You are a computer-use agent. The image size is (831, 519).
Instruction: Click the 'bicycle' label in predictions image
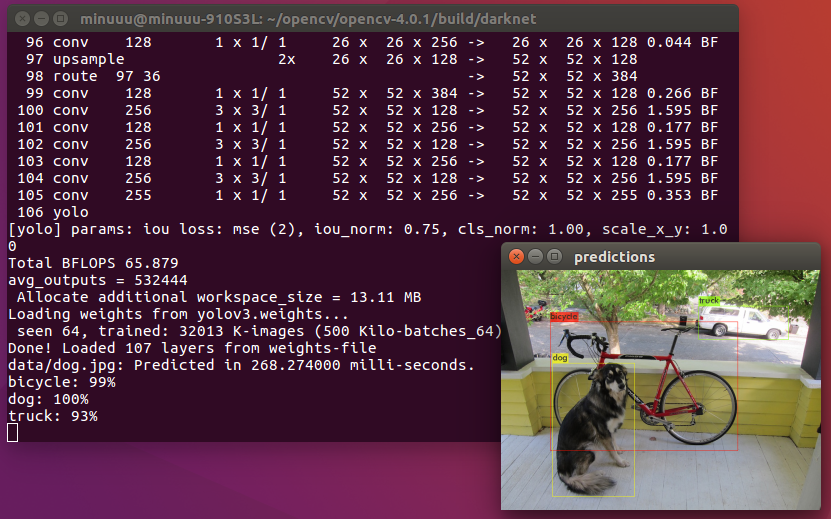click(x=564, y=316)
